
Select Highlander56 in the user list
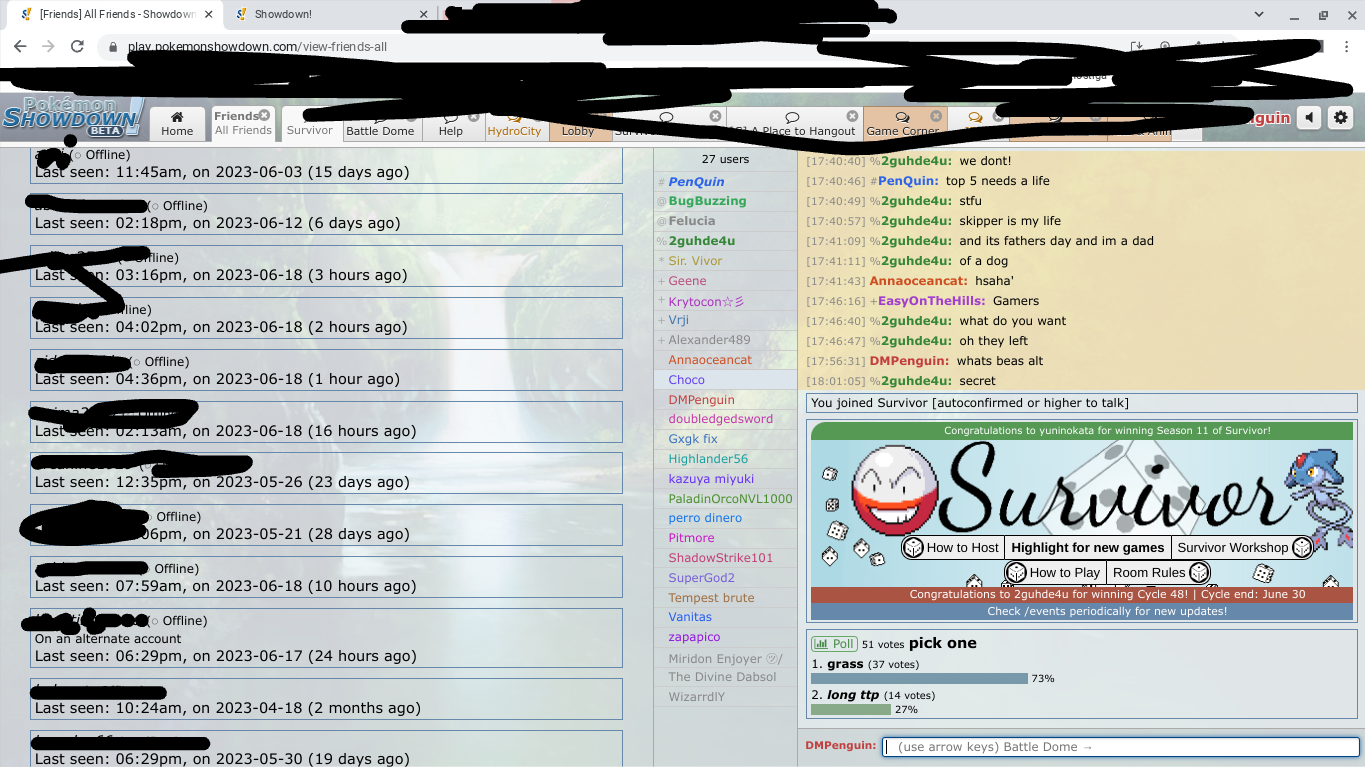708,459
